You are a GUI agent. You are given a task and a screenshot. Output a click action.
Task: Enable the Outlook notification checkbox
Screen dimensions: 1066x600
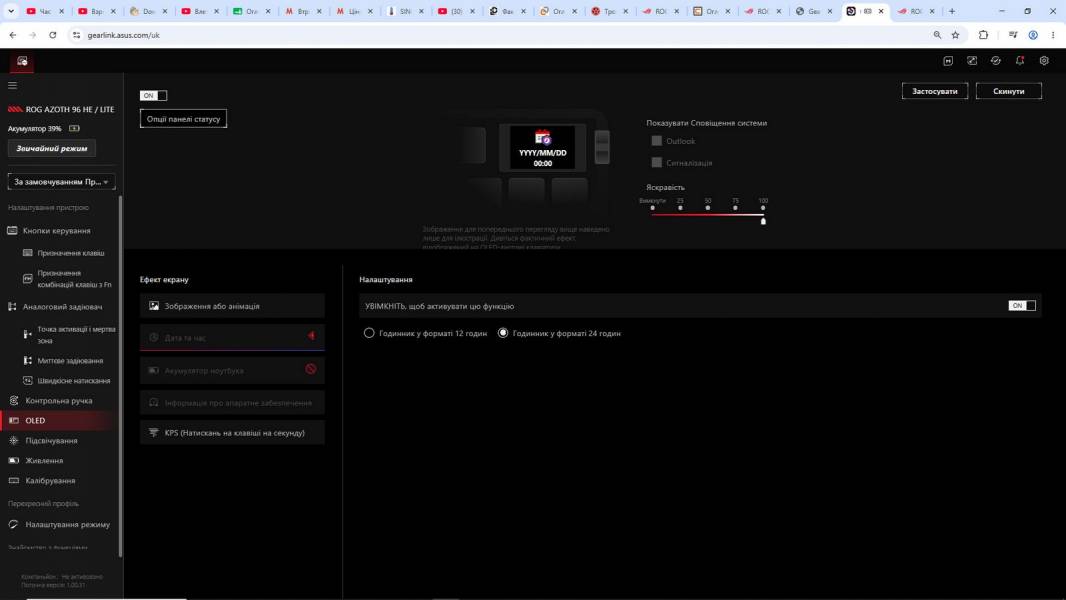[656, 141]
